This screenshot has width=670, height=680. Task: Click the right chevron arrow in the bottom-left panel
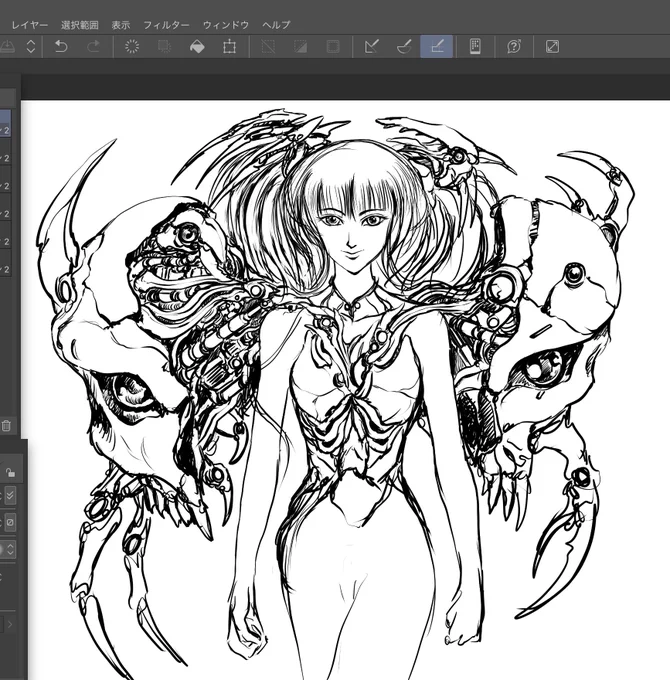coord(10,624)
